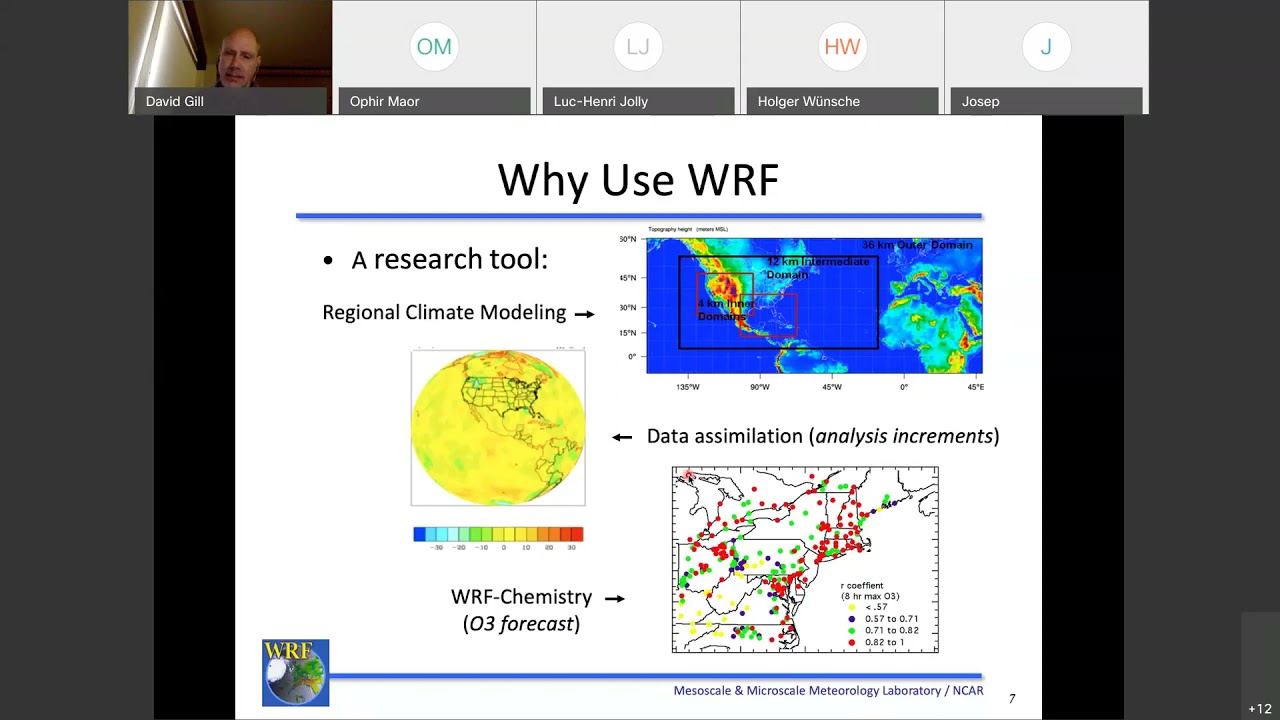Click 'WRF-Chemistry' label text
Image resolution: width=1280 pixels, height=720 pixels.
(521, 597)
